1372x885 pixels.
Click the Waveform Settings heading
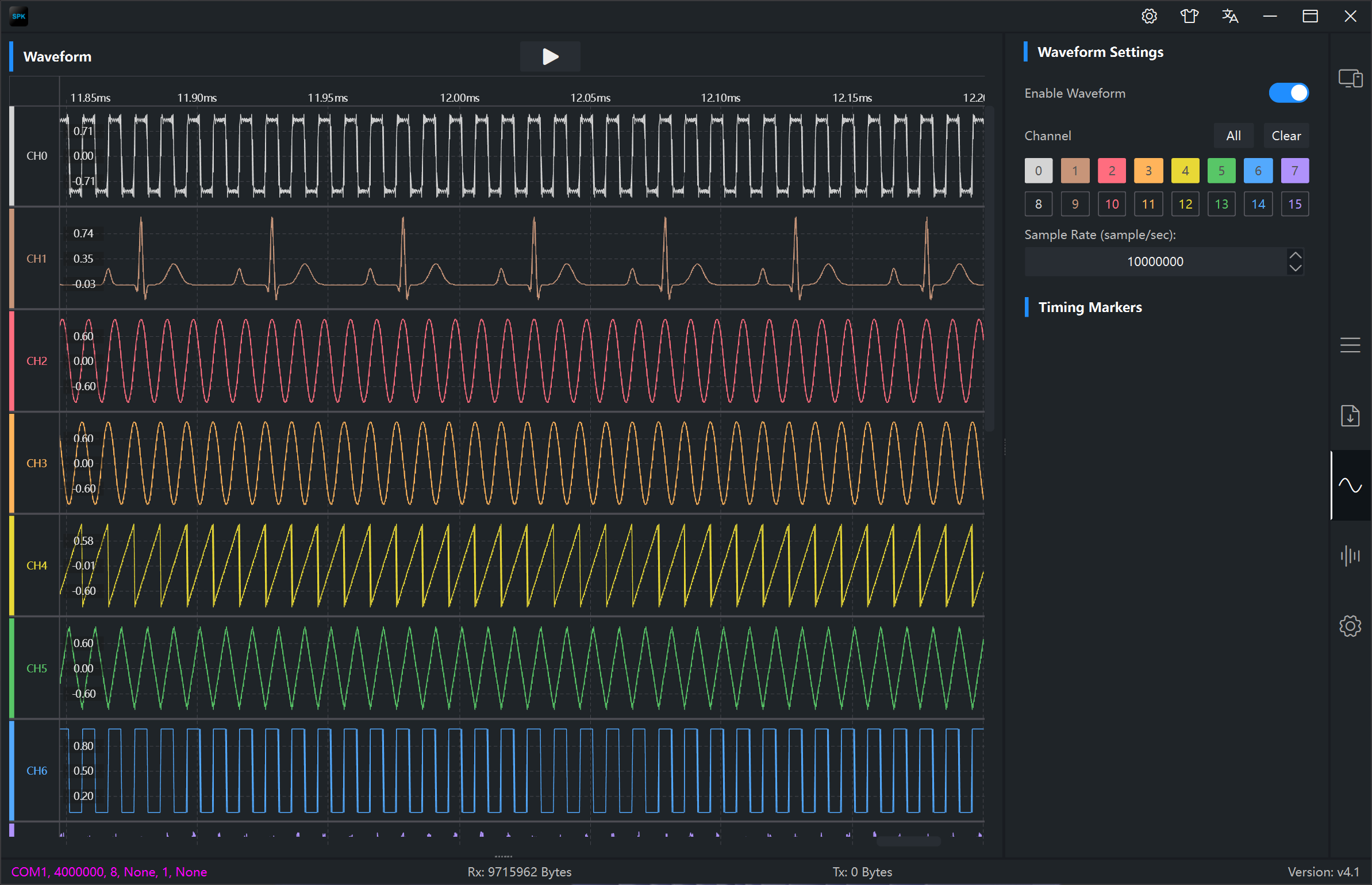(1100, 52)
